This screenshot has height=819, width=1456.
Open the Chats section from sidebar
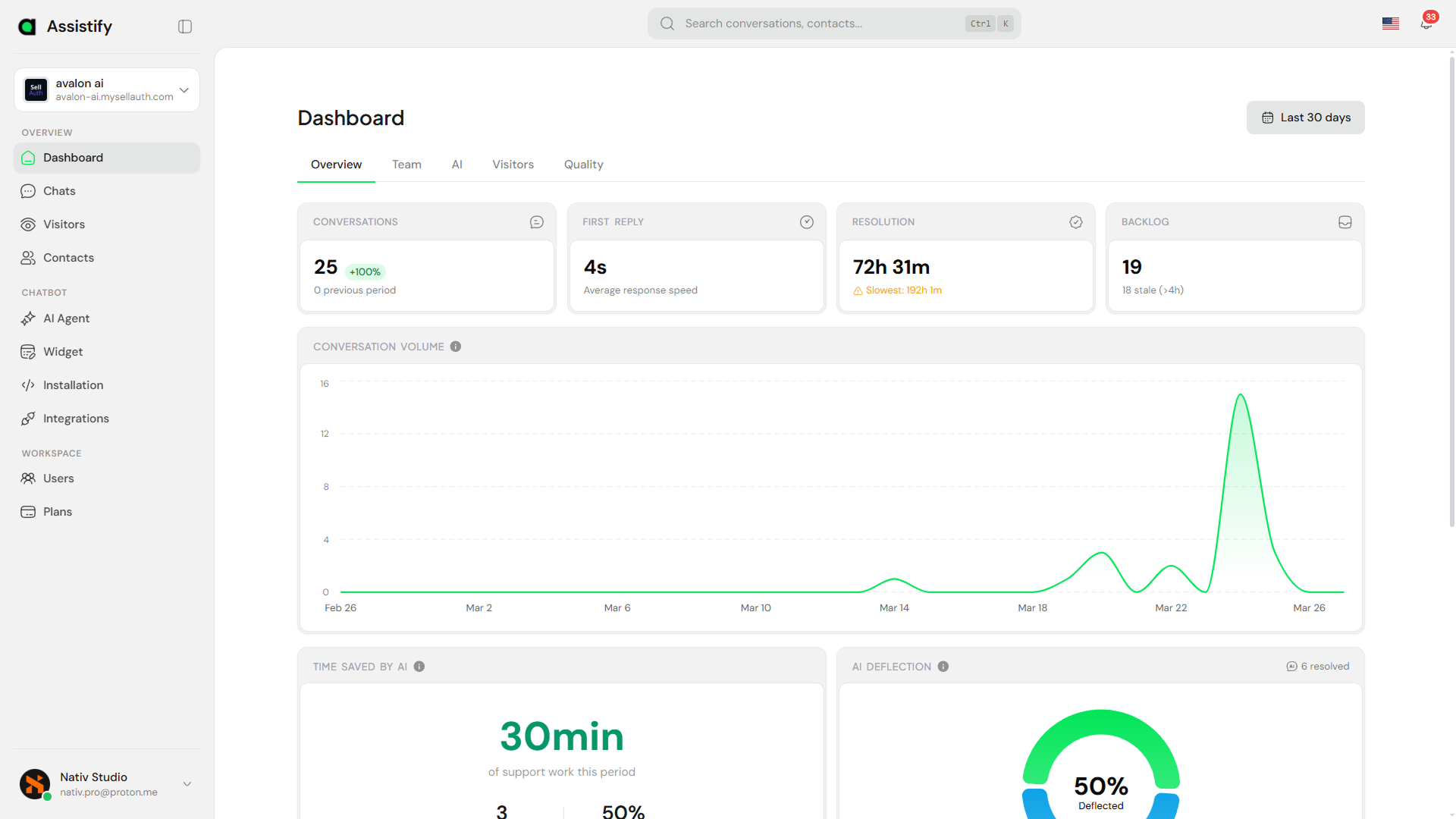pos(58,190)
